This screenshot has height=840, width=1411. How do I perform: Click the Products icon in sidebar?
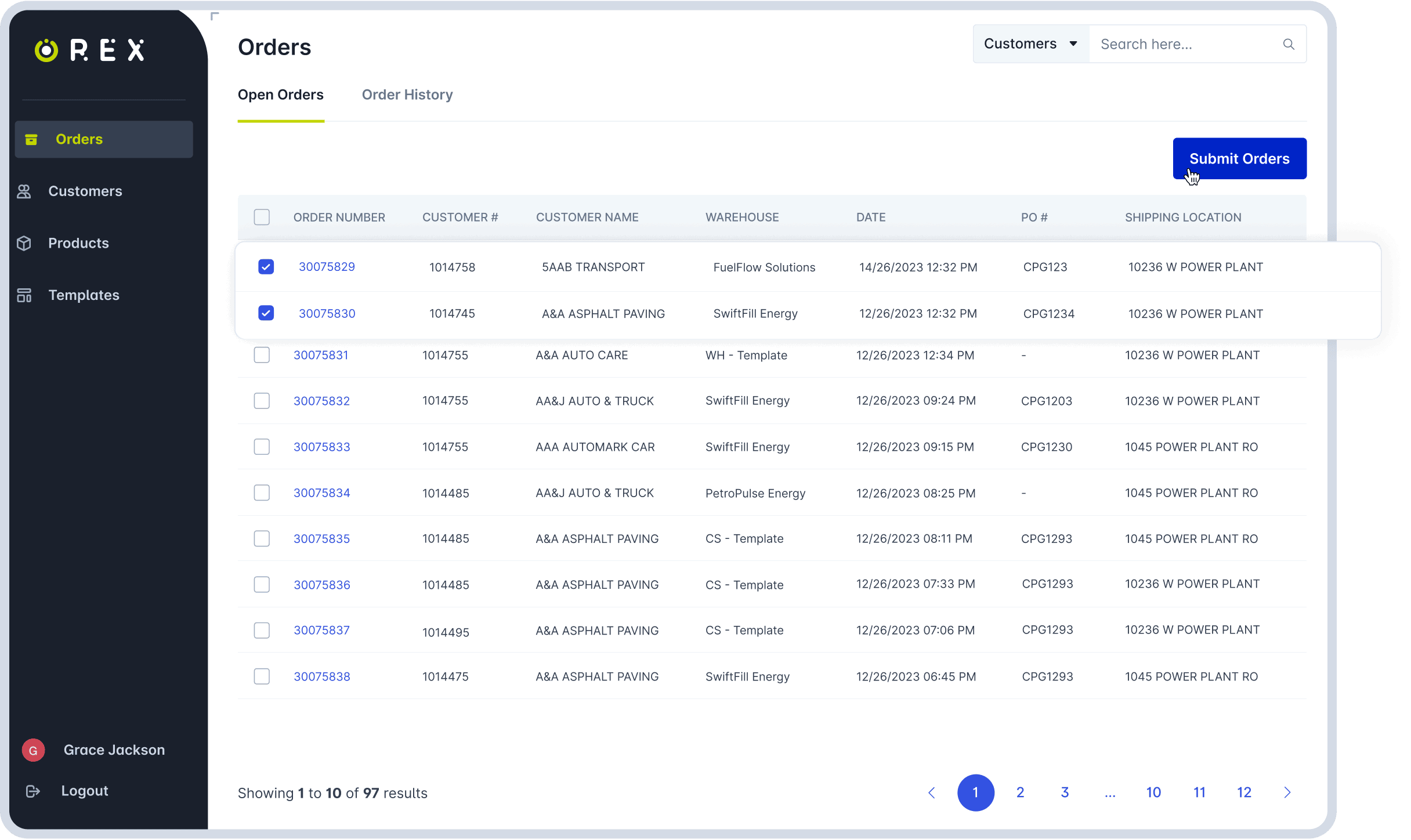coord(27,242)
